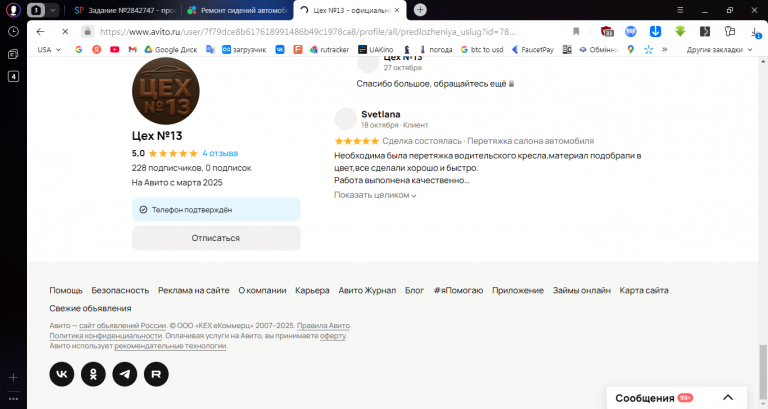768x409 pixels.
Task: Open the btc to usd bookmark
Action: pyautogui.click(x=482, y=49)
